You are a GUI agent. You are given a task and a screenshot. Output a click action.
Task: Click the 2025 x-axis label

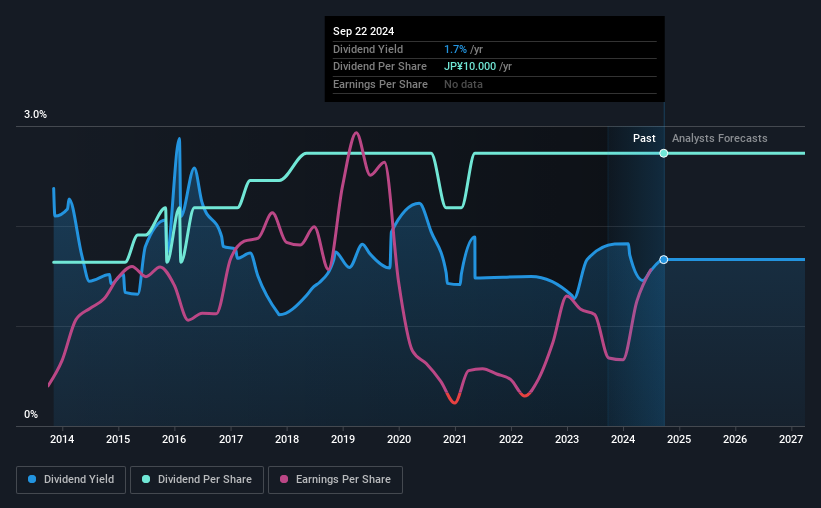pos(679,439)
